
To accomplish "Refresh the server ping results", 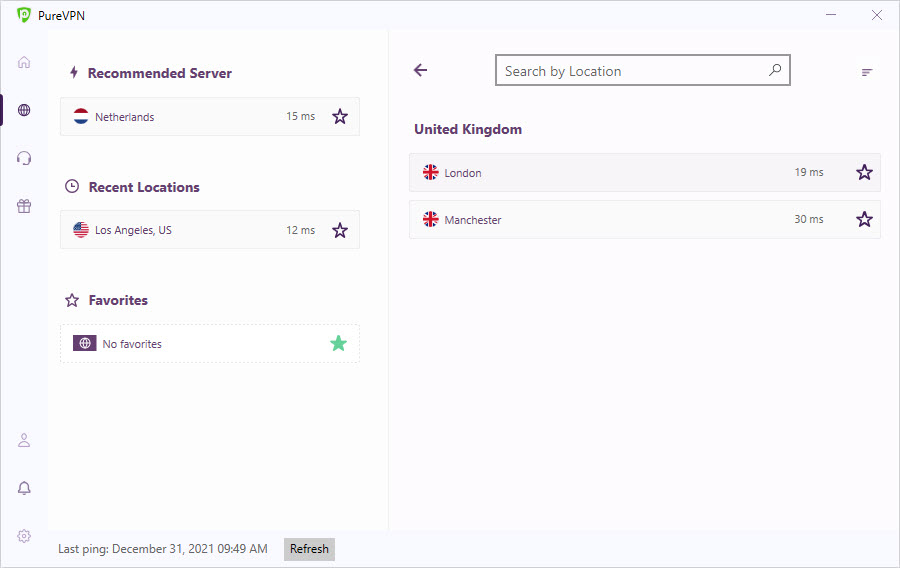I will [x=309, y=549].
